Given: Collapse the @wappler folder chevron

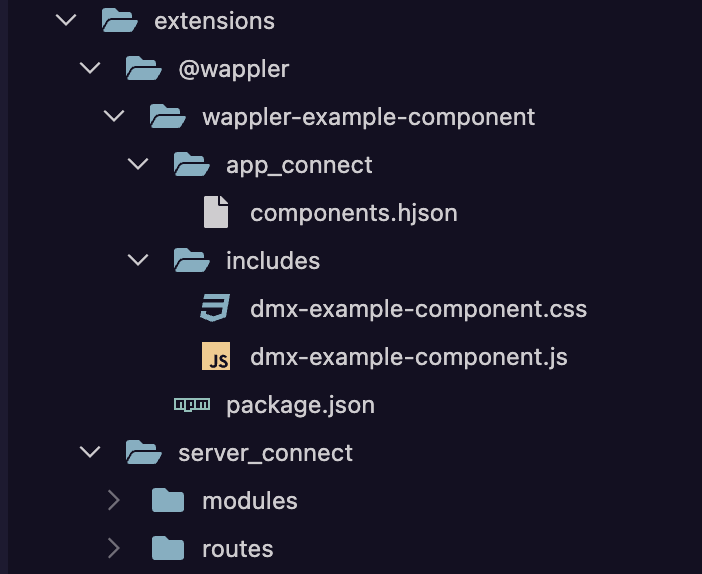Looking at the screenshot, I should 90,68.
